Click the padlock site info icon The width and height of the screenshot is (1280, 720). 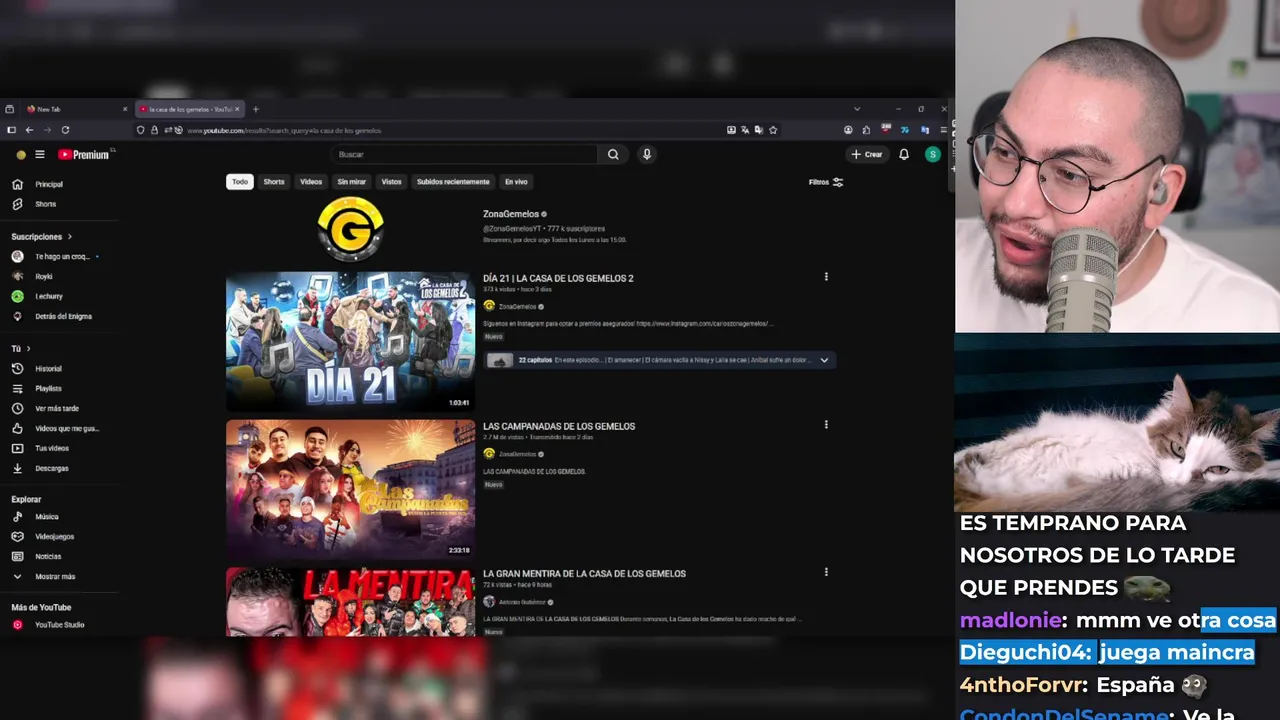[154, 130]
